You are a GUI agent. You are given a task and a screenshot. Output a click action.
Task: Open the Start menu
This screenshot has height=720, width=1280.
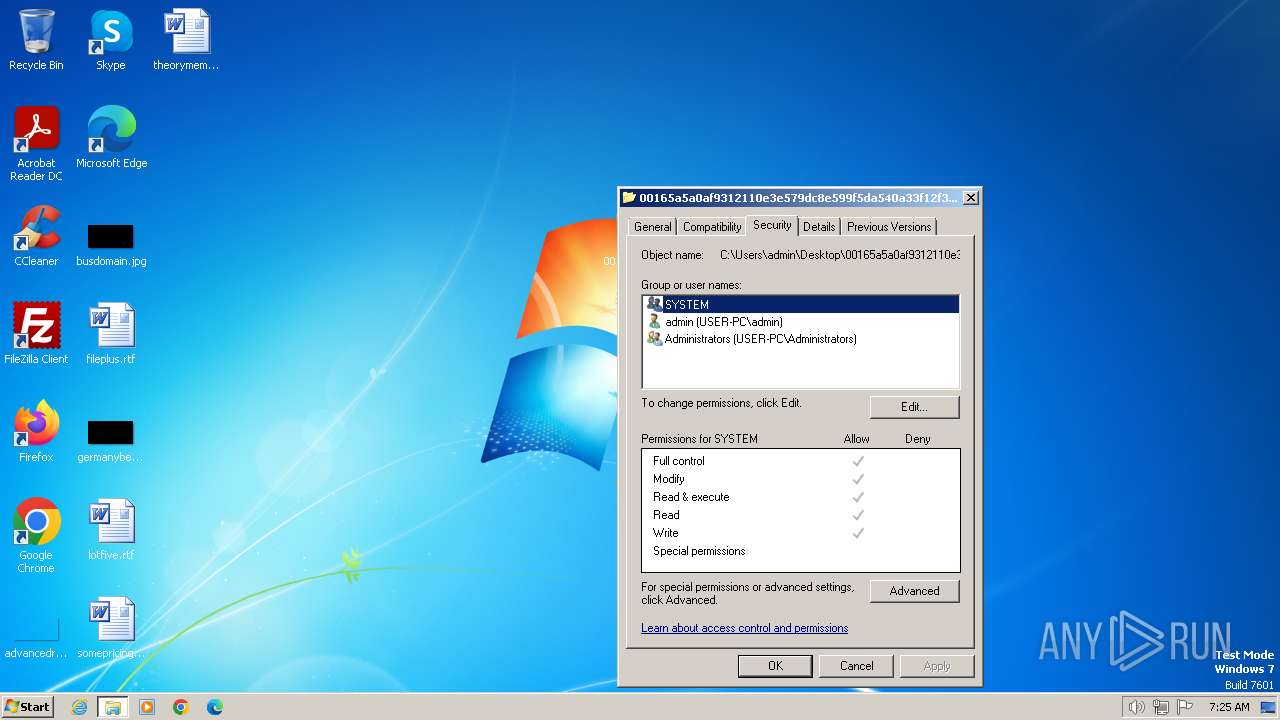pyautogui.click(x=28, y=707)
